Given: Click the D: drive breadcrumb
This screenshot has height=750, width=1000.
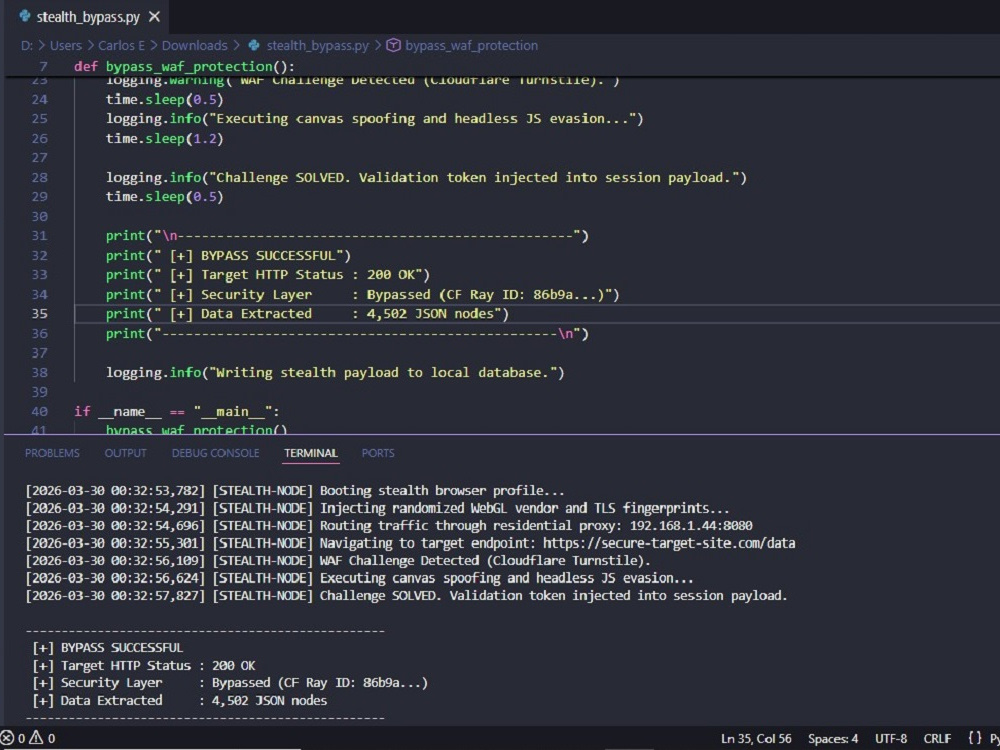Looking at the screenshot, I should (27, 45).
